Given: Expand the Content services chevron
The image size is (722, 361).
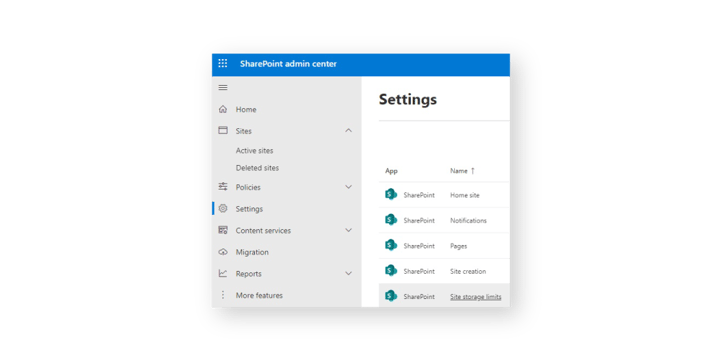Looking at the screenshot, I should pyautogui.click(x=349, y=230).
